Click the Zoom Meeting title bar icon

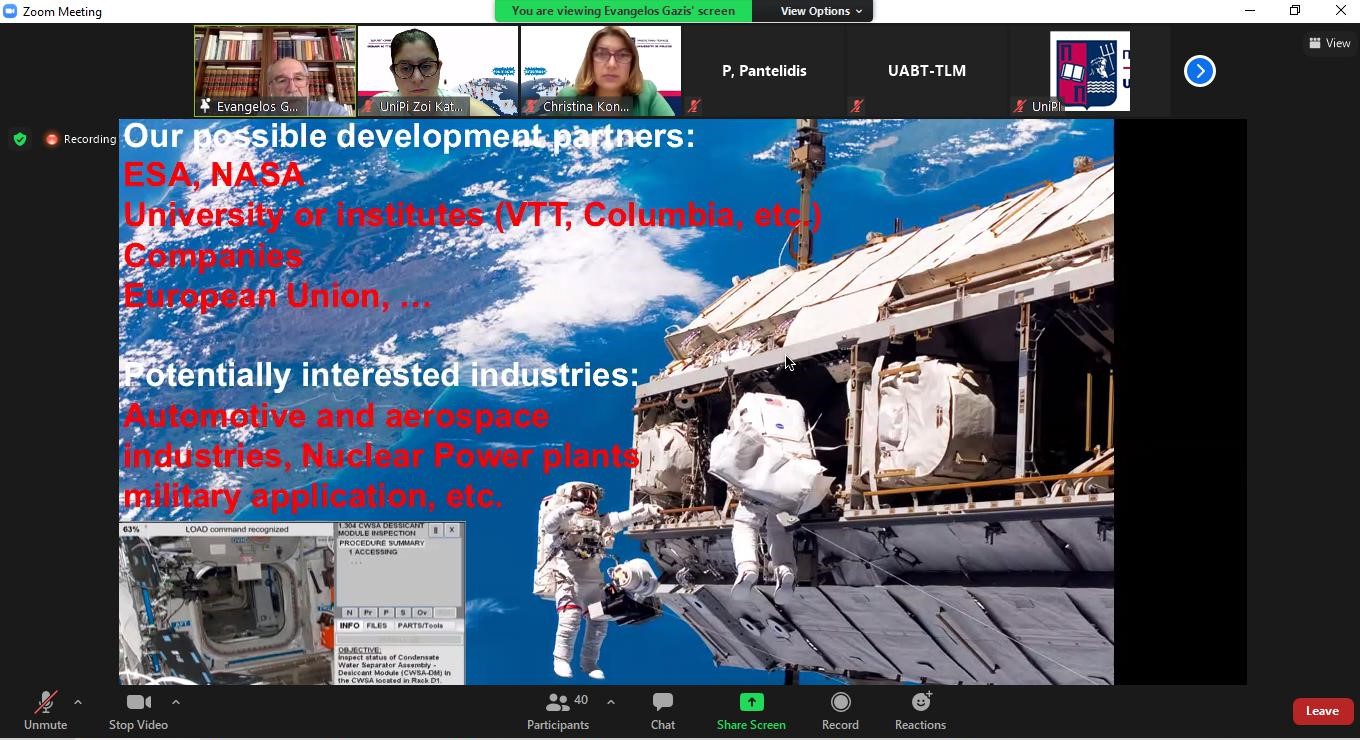(x=10, y=11)
